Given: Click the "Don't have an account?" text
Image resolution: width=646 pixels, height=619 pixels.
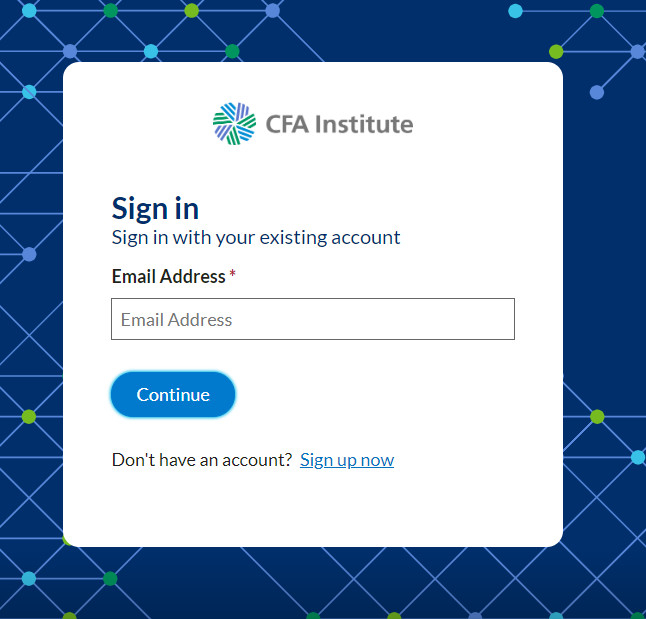Looking at the screenshot, I should click(x=202, y=460).
